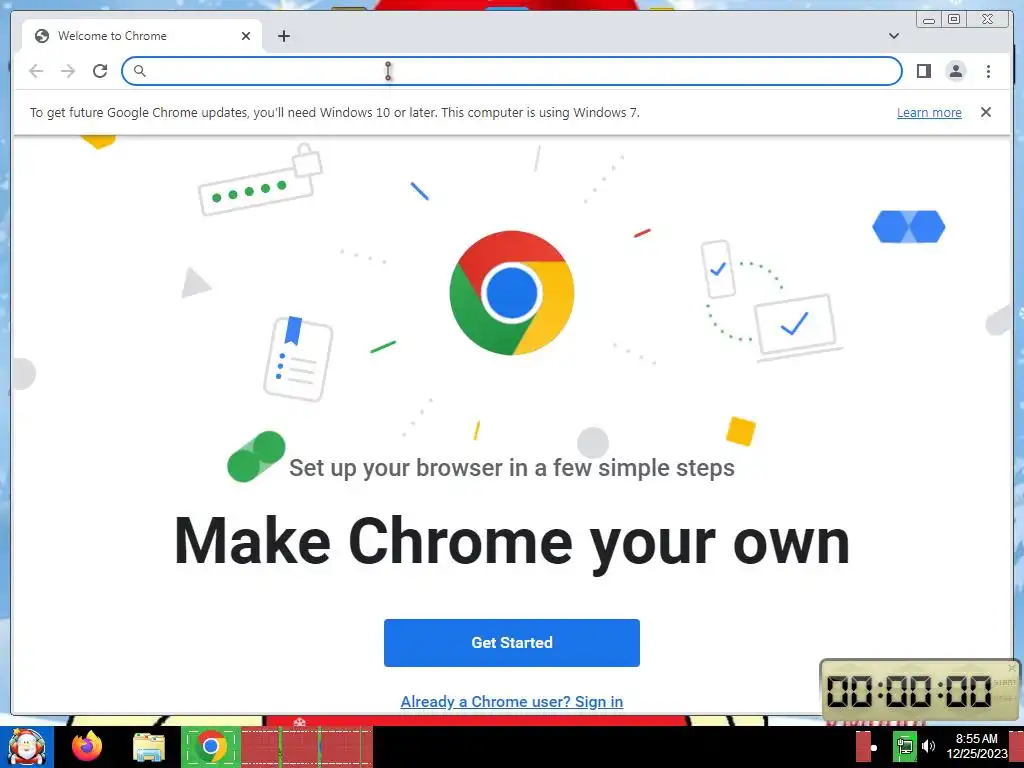Image resolution: width=1024 pixels, height=768 pixels.
Task: Restore down the Chrome window
Action: coord(953,20)
